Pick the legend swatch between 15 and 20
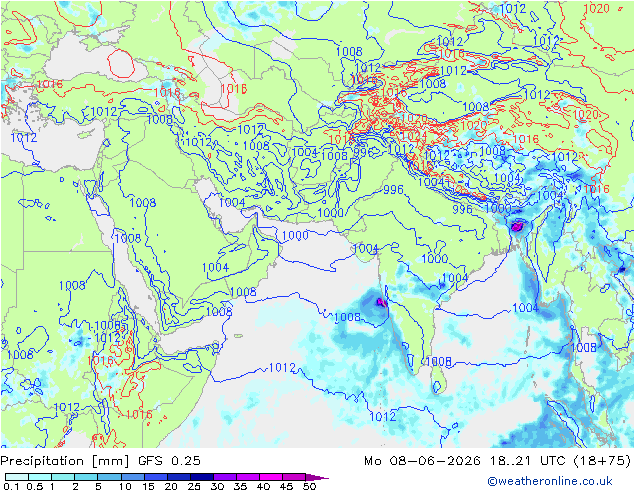Viewport: 634px width, 490px height. [x=155, y=477]
